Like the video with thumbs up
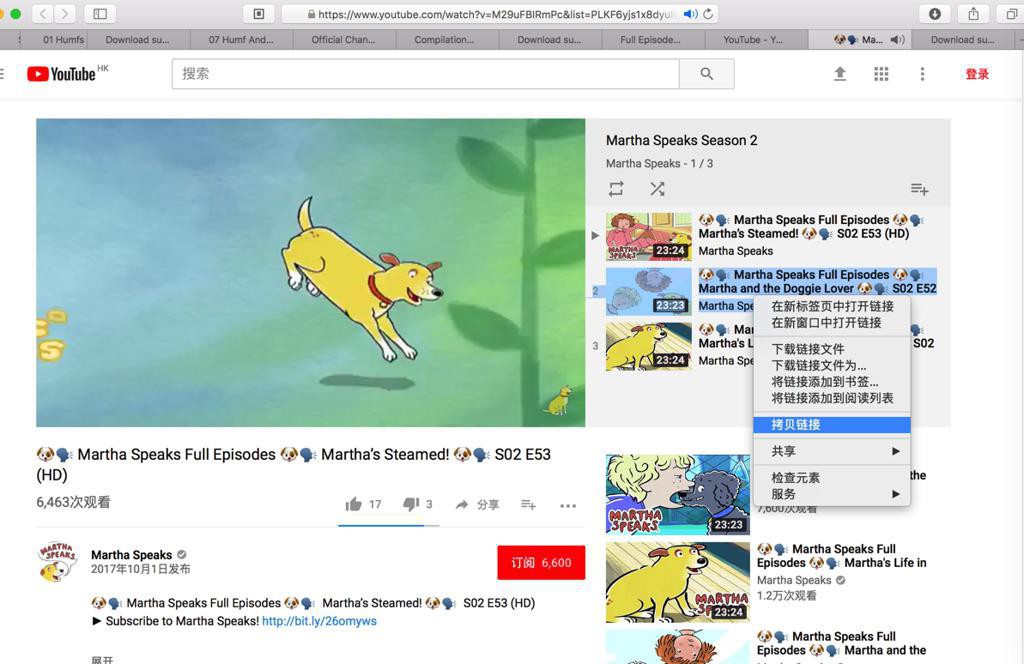 click(x=353, y=504)
